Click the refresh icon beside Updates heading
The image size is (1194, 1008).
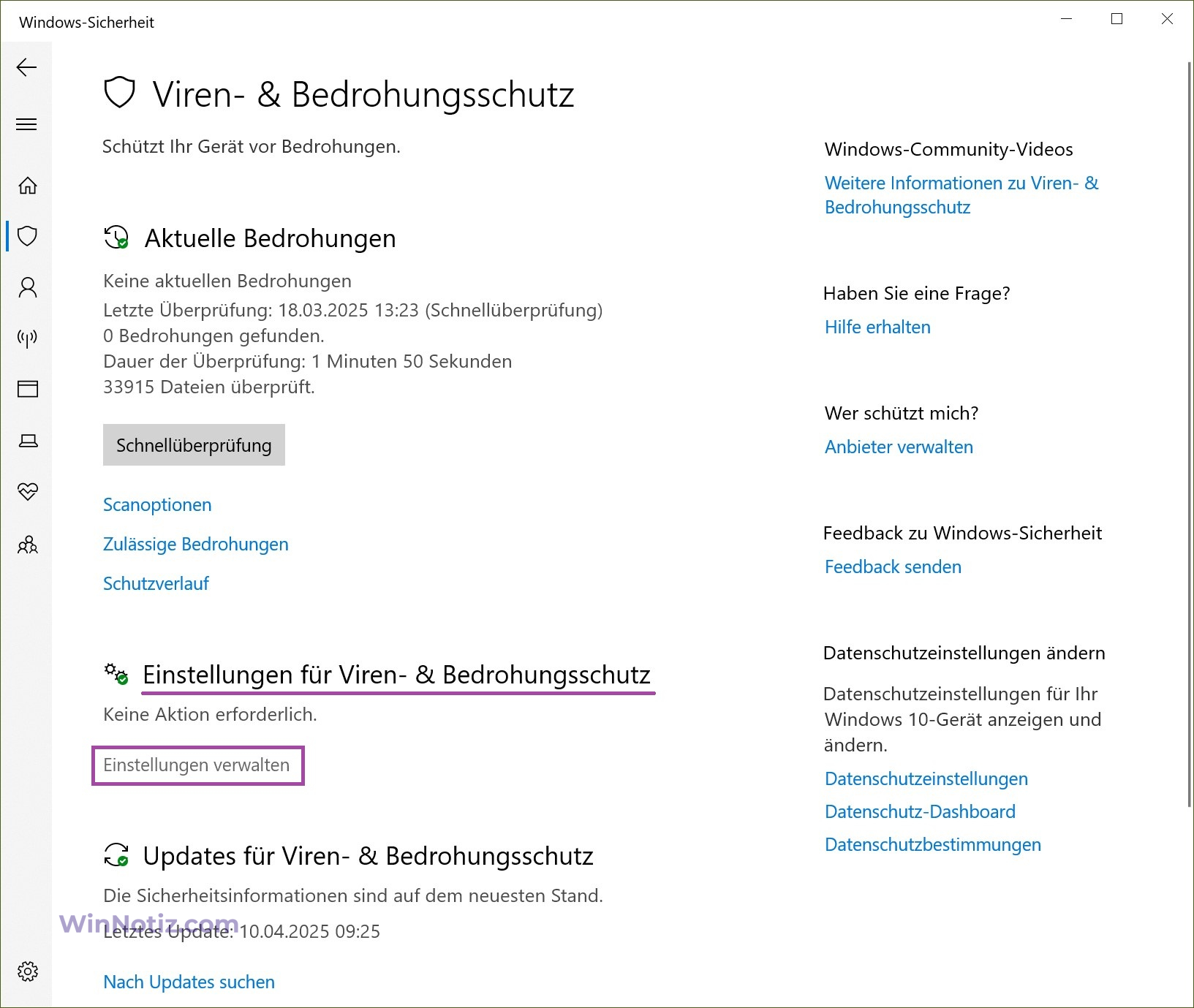pos(116,854)
